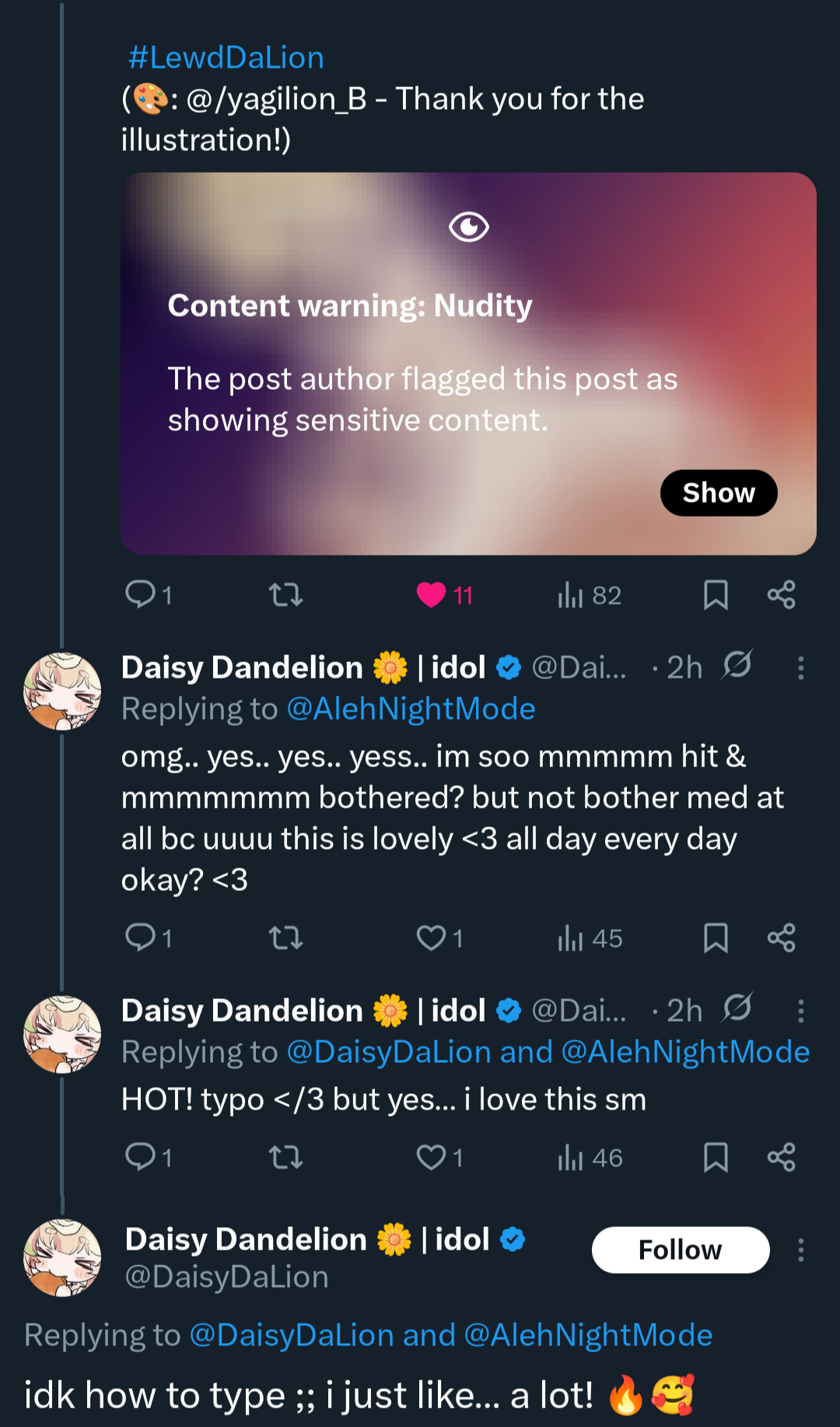Open Daisy Dandelion's avatar on first reply

[62, 691]
